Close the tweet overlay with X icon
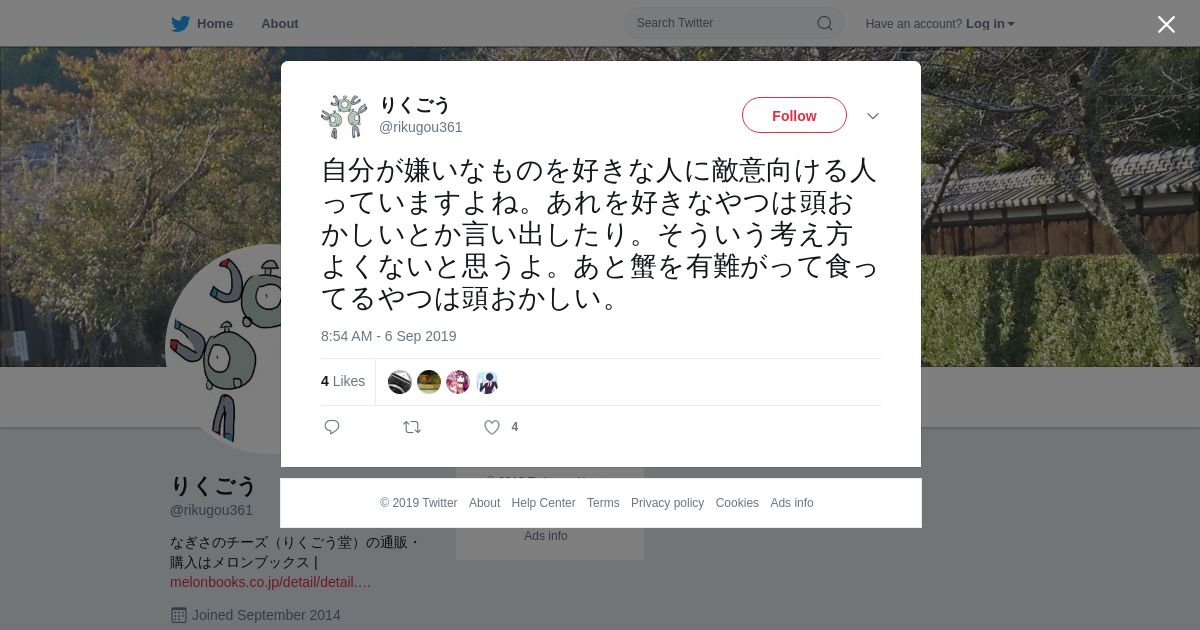 (1166, 24)
